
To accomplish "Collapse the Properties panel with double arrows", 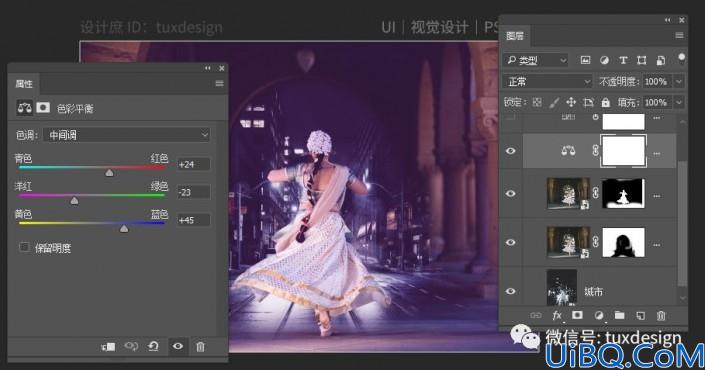I will pos(208,68).
